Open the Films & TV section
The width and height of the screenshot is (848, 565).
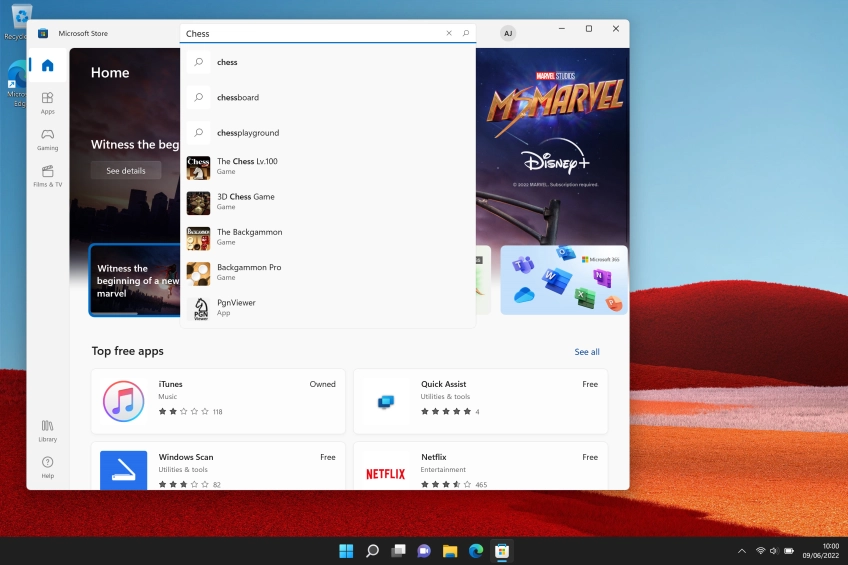pyautogui.click(x=48, y=176)
